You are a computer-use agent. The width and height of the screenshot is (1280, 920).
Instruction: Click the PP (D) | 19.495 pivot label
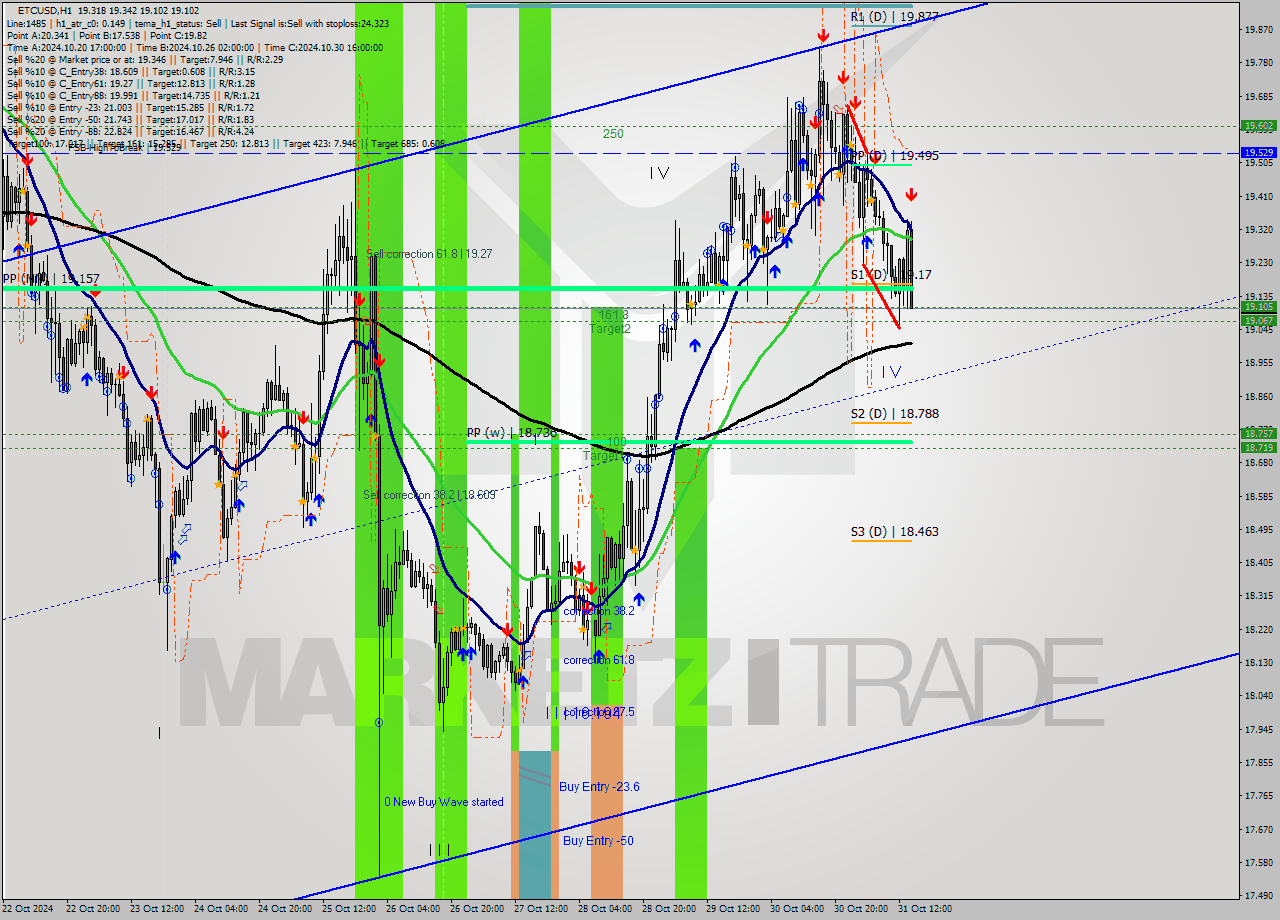(895, 156)
